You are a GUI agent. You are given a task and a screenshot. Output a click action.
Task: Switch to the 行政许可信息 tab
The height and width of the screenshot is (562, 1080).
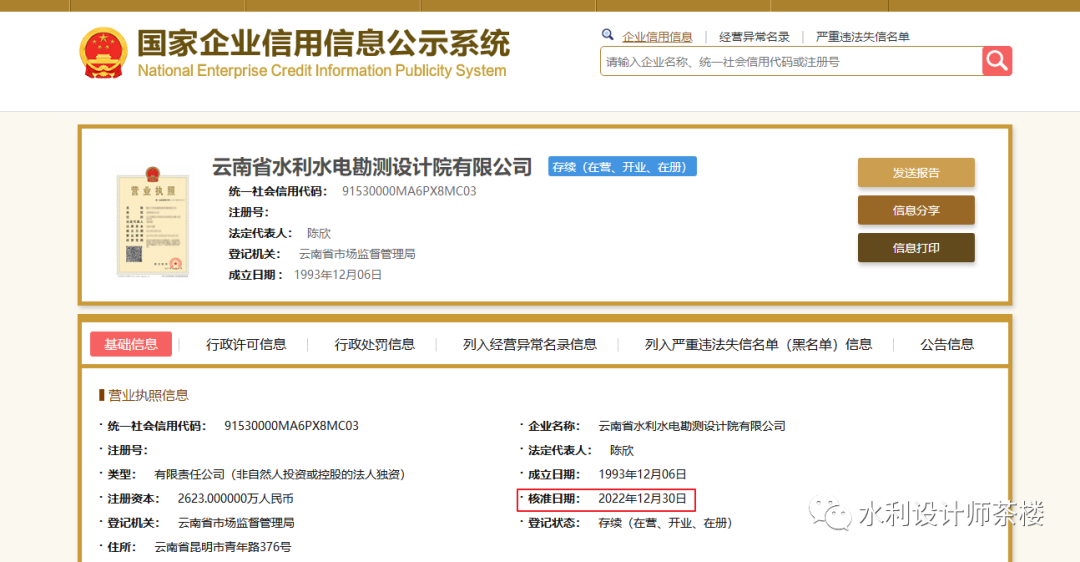coord(246,344)
